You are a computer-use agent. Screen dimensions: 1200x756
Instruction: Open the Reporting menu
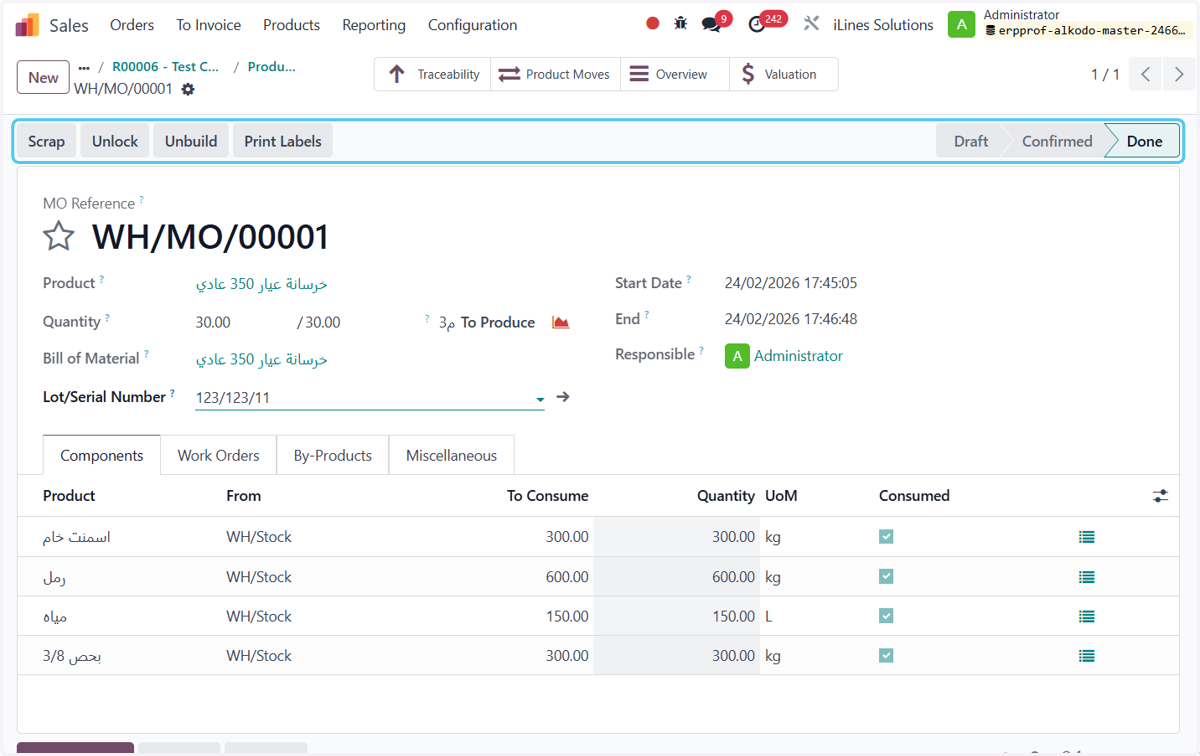pos(374,25)
